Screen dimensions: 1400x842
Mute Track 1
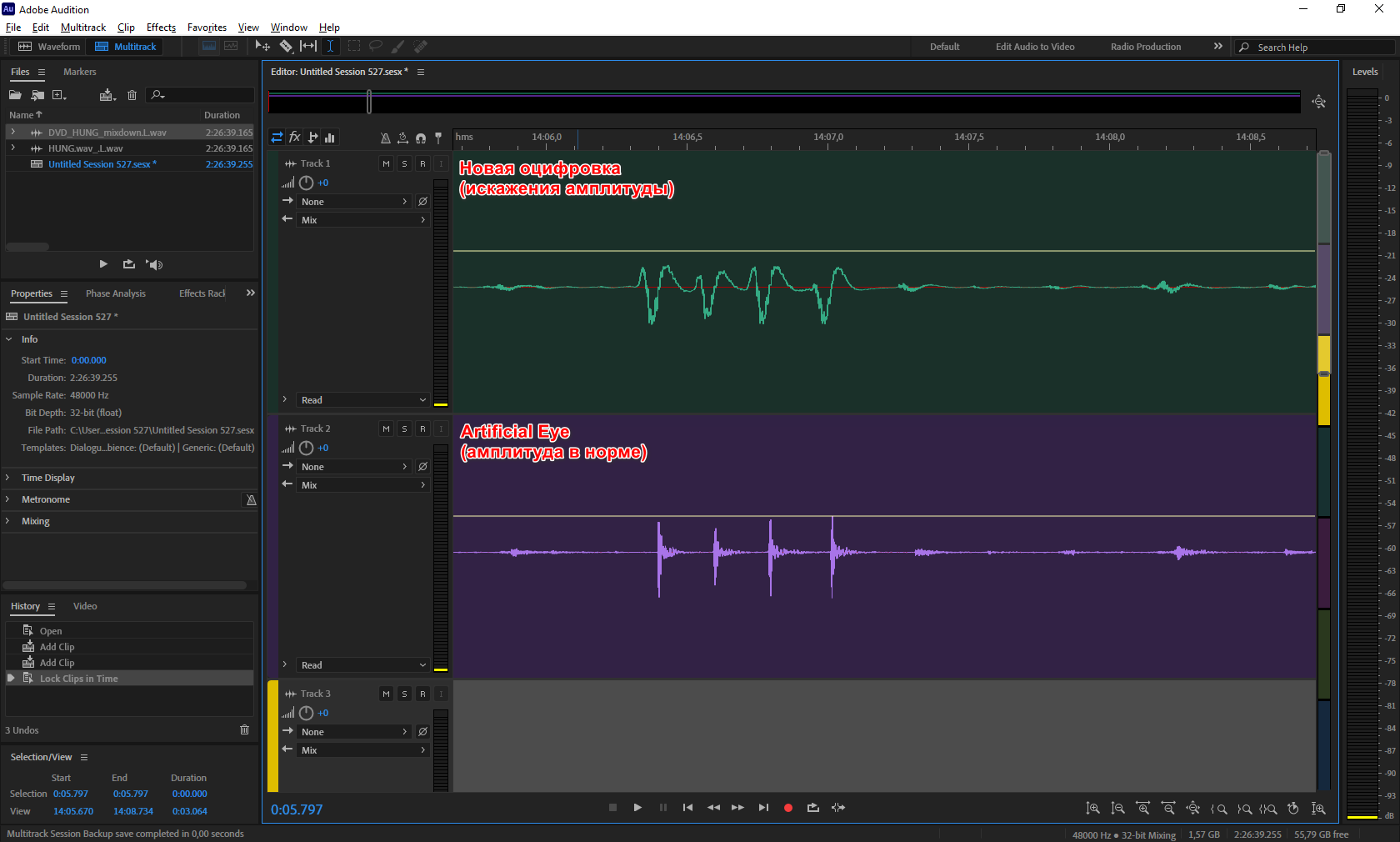pos(386,164)
